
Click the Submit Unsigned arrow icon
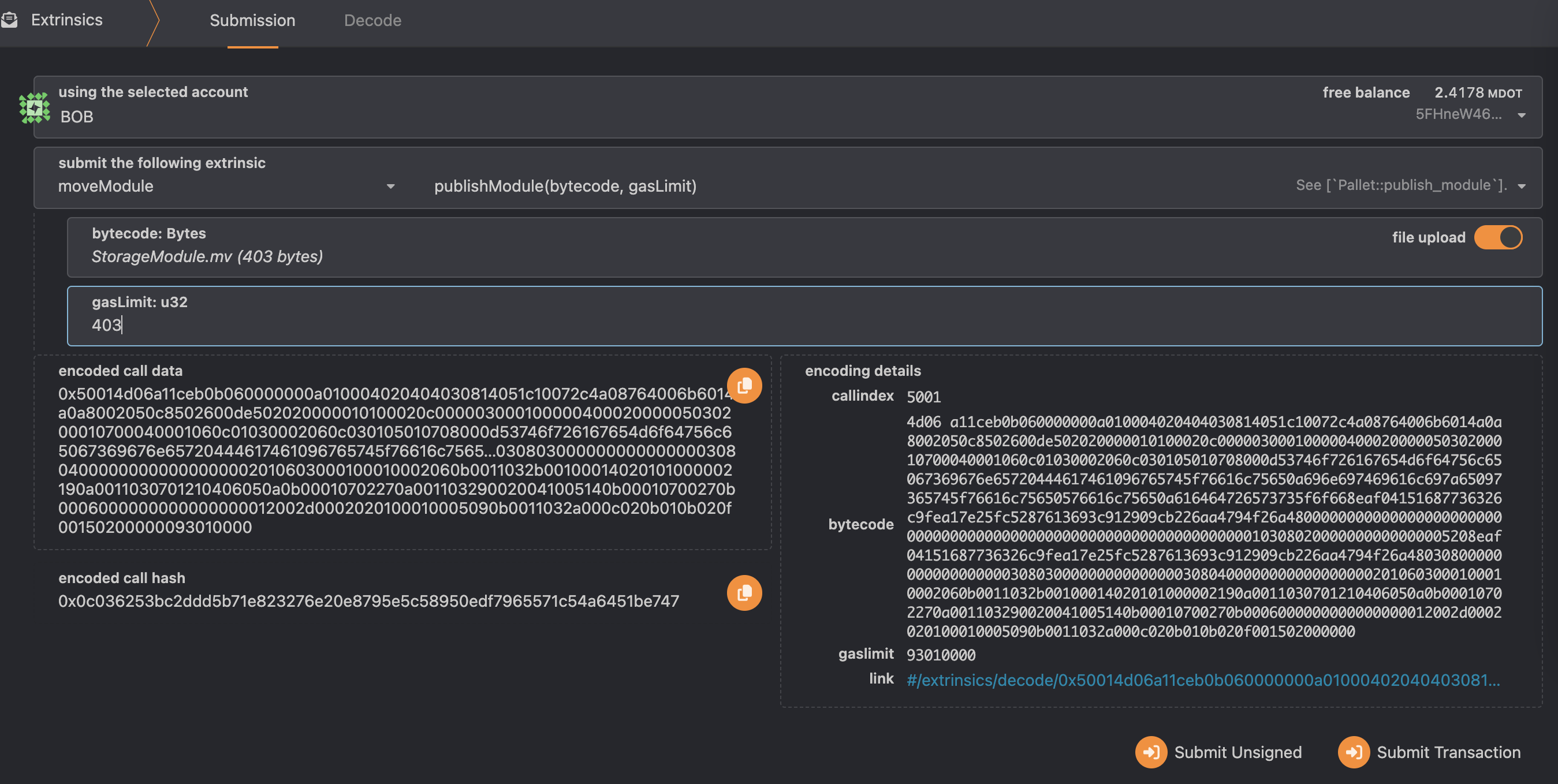point(1150,752)
